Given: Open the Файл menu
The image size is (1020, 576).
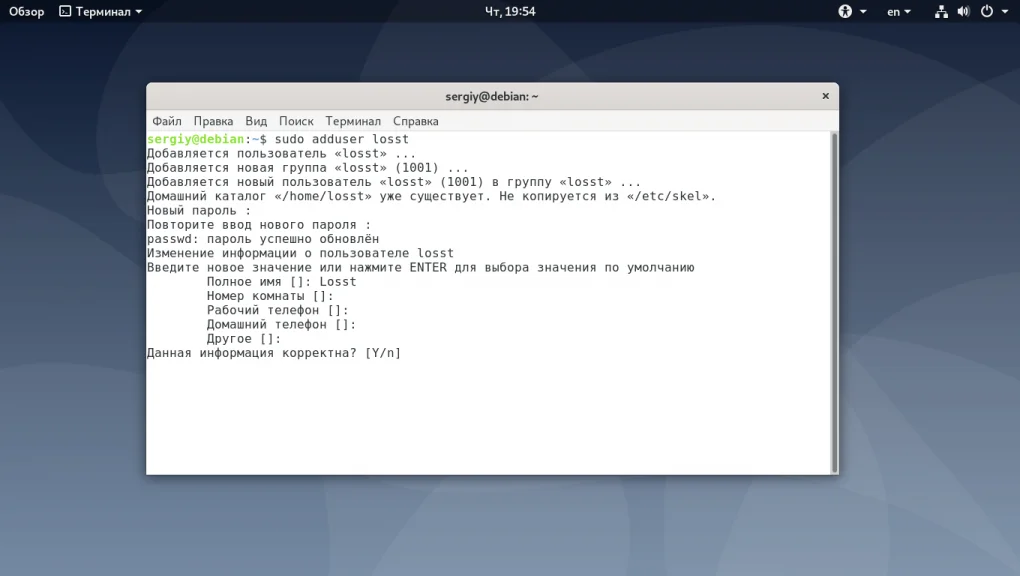Looking at the screenshot, I should (166, 120).
